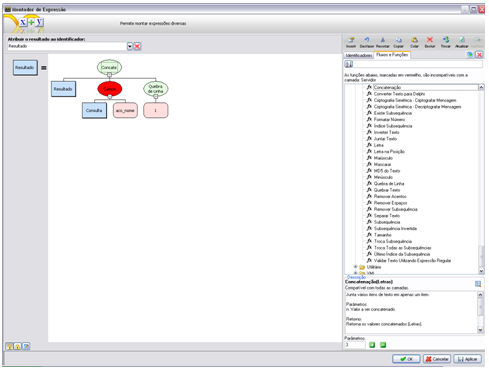Select the Concatenação function
489x368 pixels.
click(x=387, y=87)
